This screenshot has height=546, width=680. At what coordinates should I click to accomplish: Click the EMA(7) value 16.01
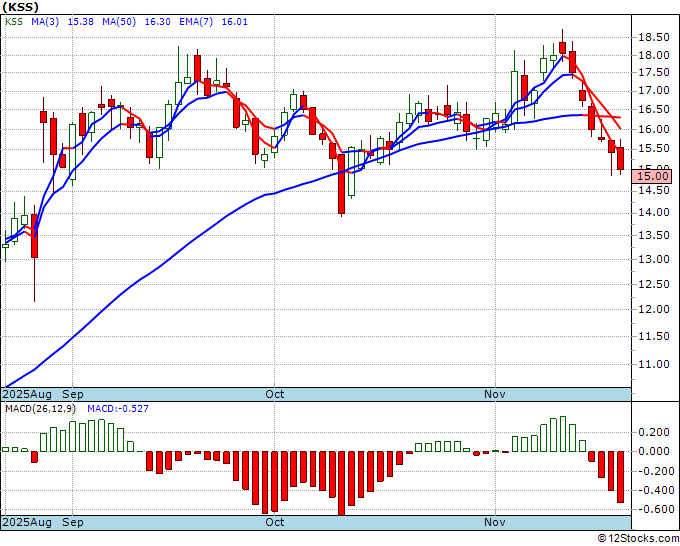point(235,22)
